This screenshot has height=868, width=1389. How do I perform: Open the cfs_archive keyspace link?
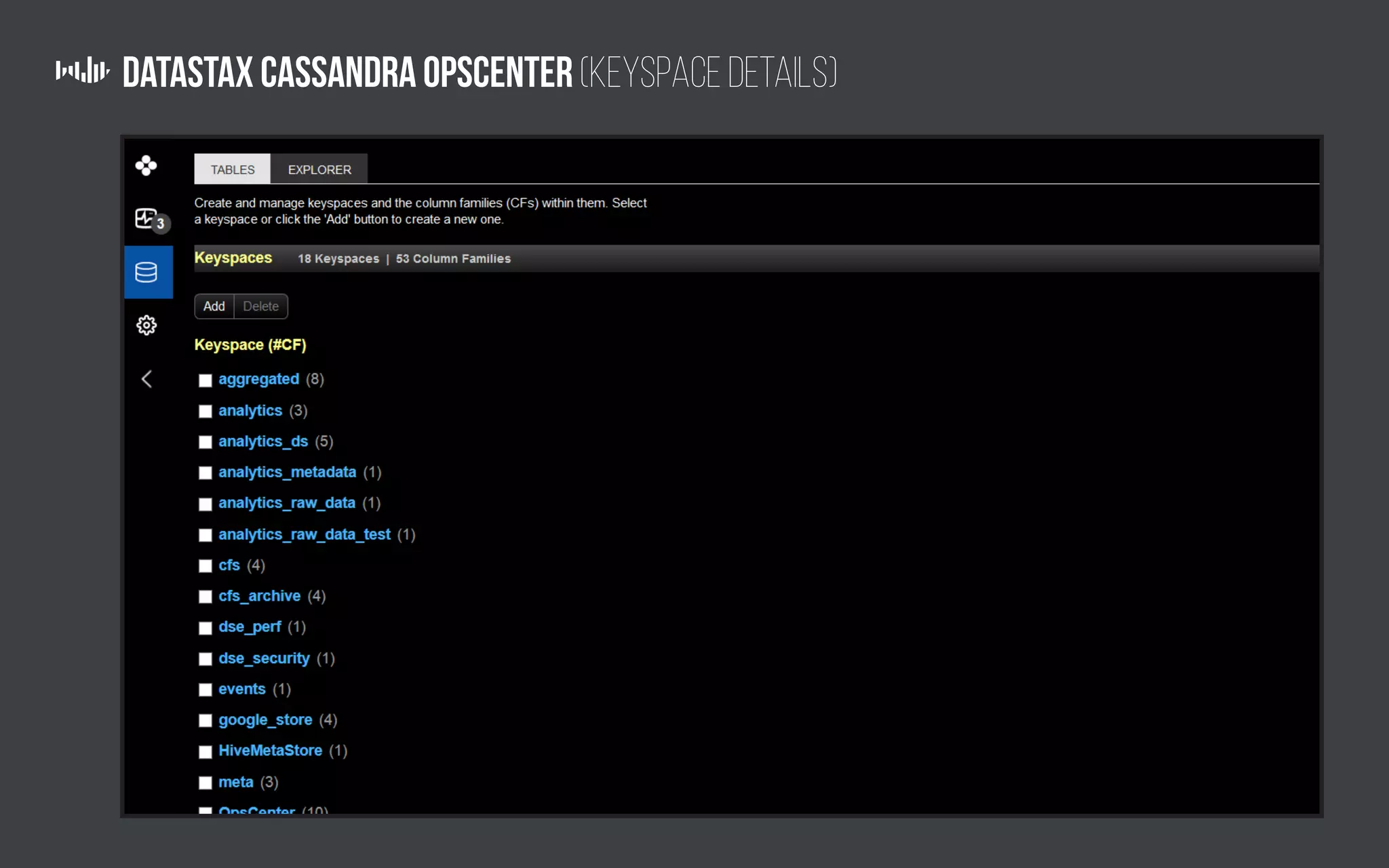[259, 596]
